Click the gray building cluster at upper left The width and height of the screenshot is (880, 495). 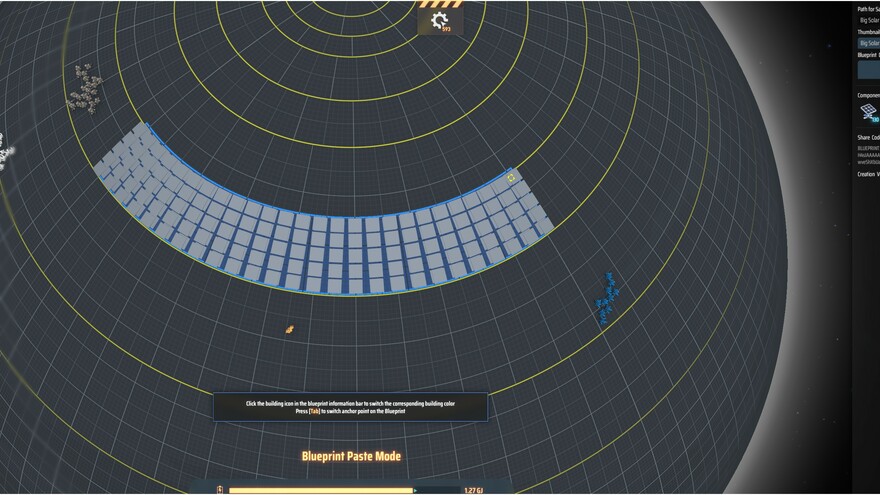click(85, 88)
